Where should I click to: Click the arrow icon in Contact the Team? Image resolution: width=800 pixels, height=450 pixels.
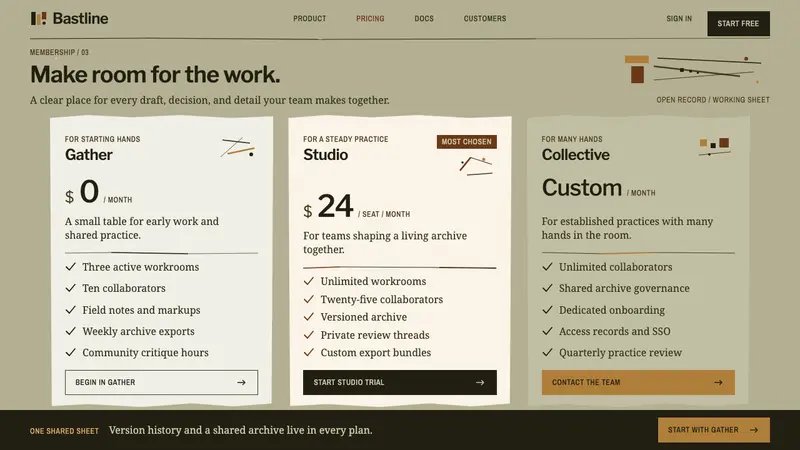point(718,382)
